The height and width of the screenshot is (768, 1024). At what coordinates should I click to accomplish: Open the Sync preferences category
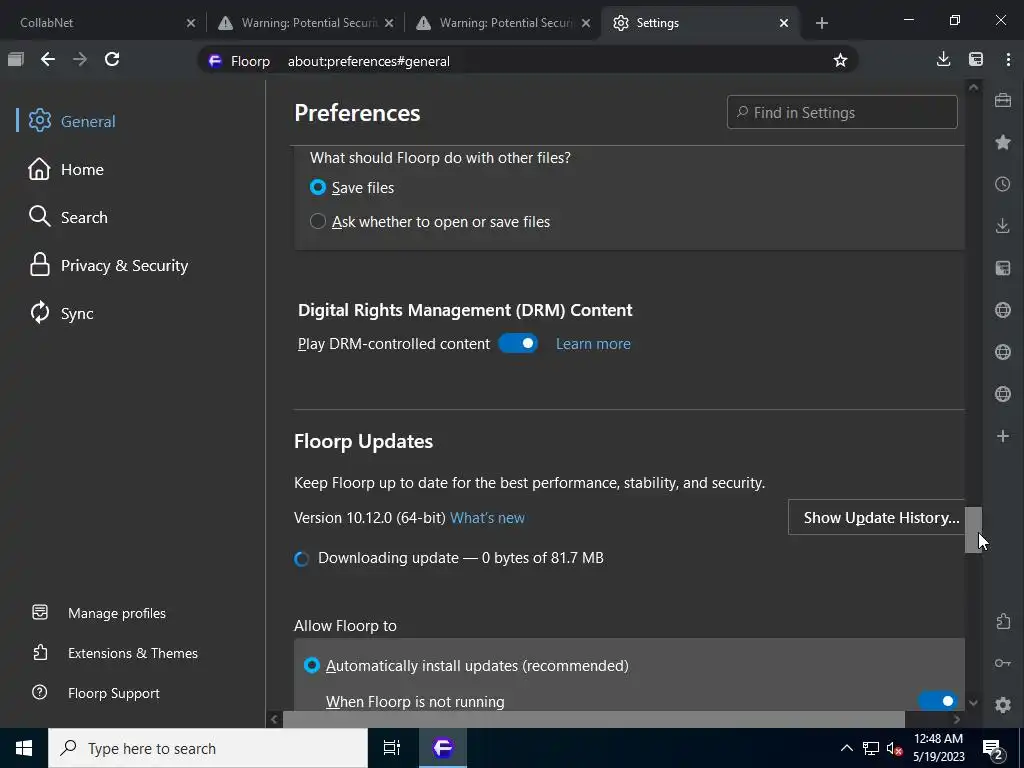tap(61, 313)
